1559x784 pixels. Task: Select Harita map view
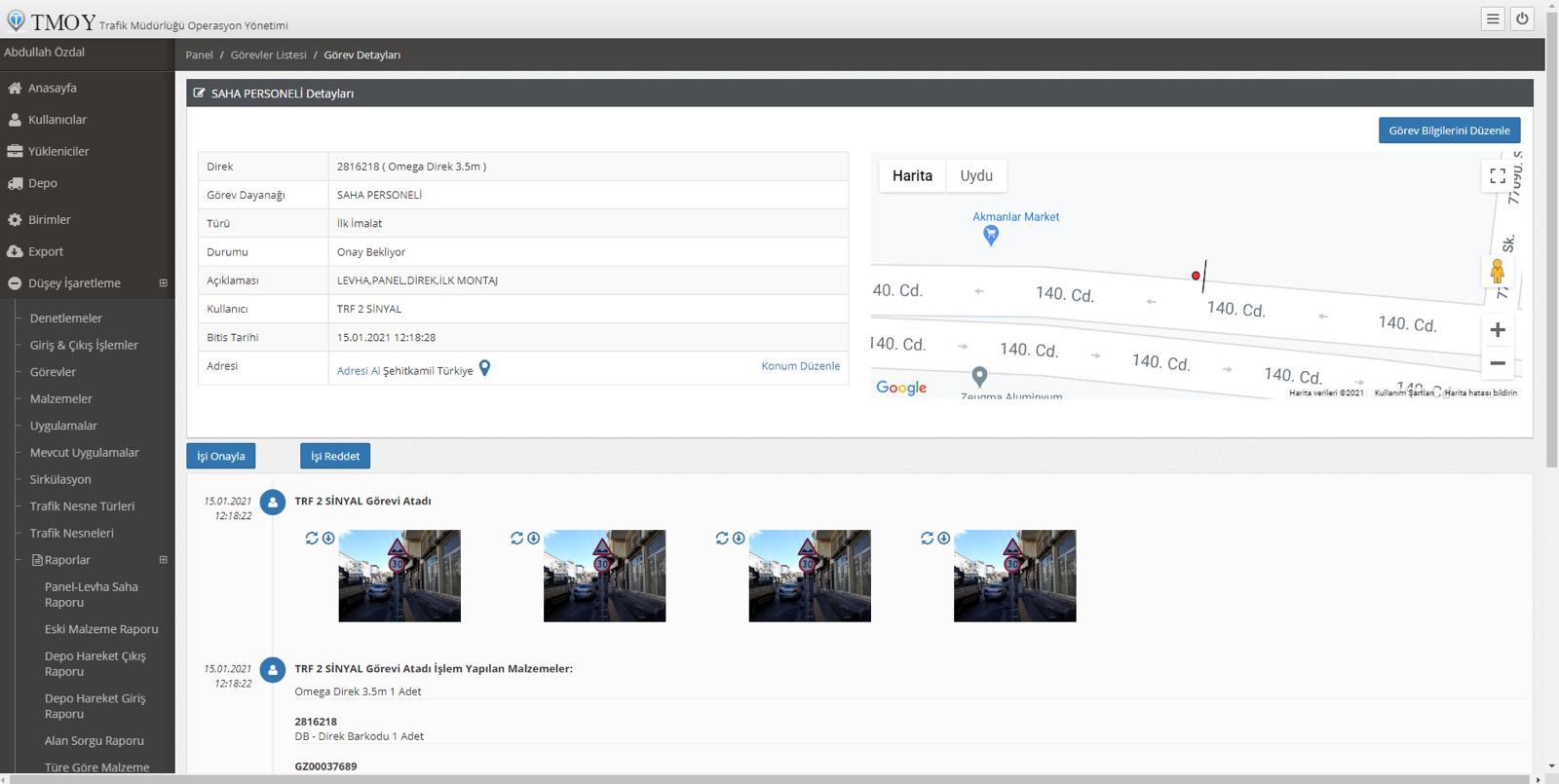(x=912, y=176)
